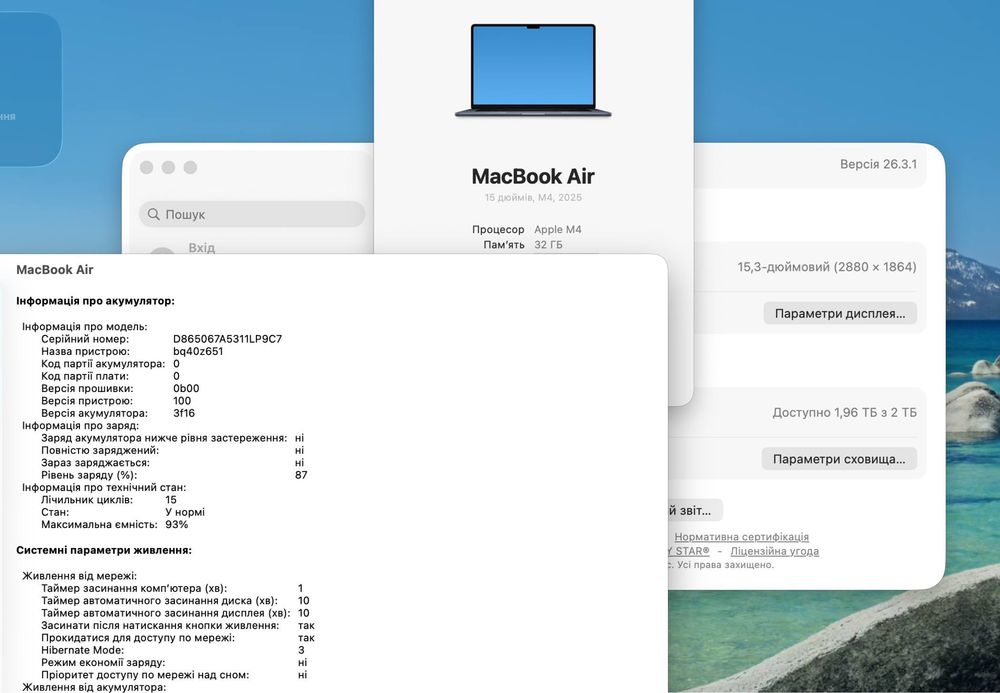Click Hibernate Mode row label
Image resolution: width=1000 pixels, height=693 pixels.
coord(82,650)
